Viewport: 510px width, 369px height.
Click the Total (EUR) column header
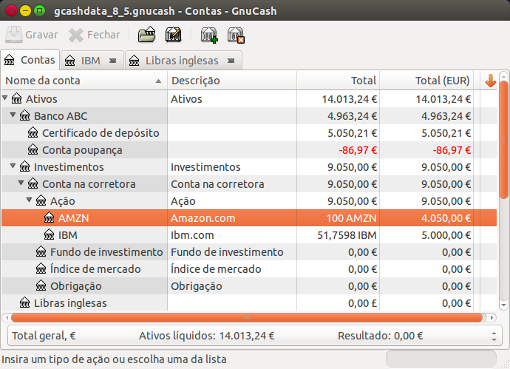pyautogui.click(x=426, y=81)
